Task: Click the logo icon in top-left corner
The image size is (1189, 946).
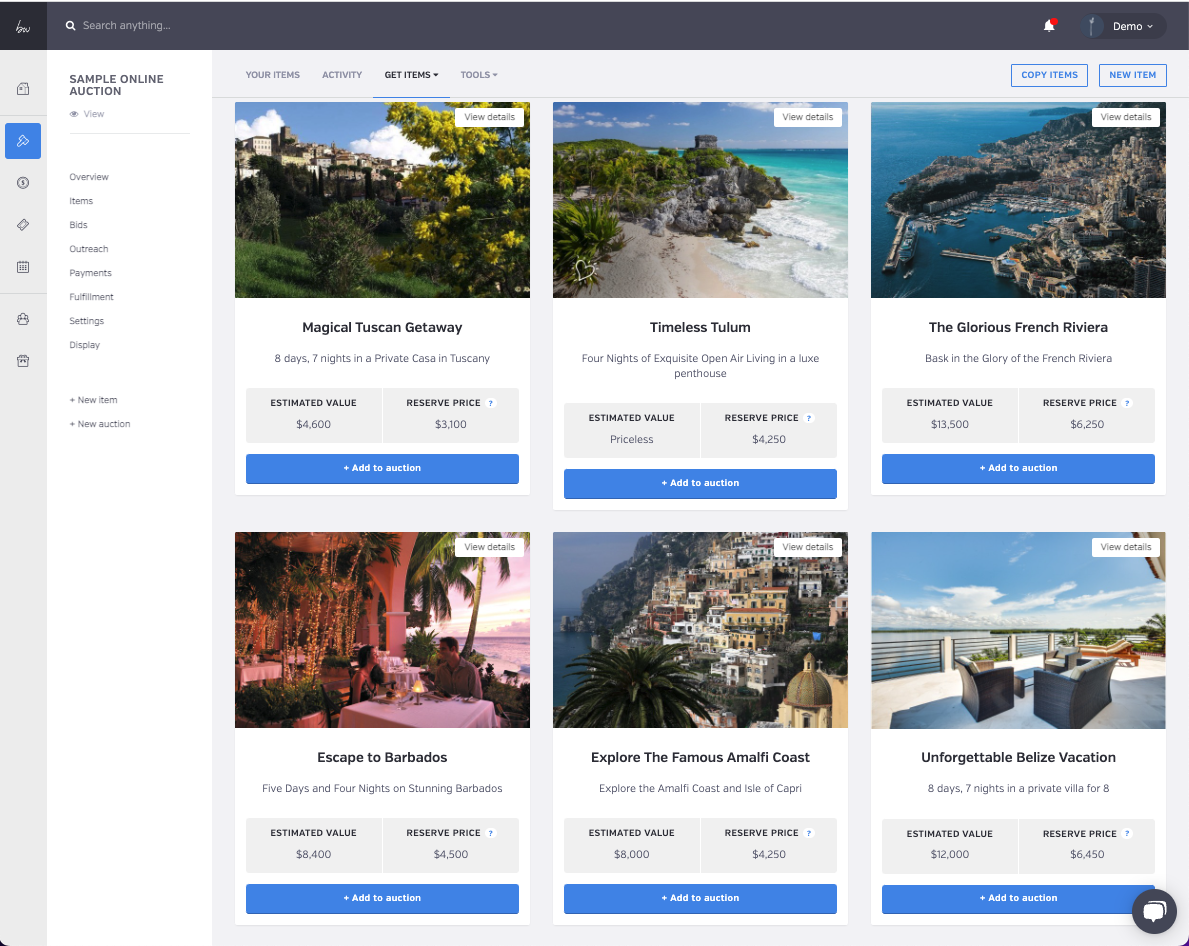Action: coord(22,24)
